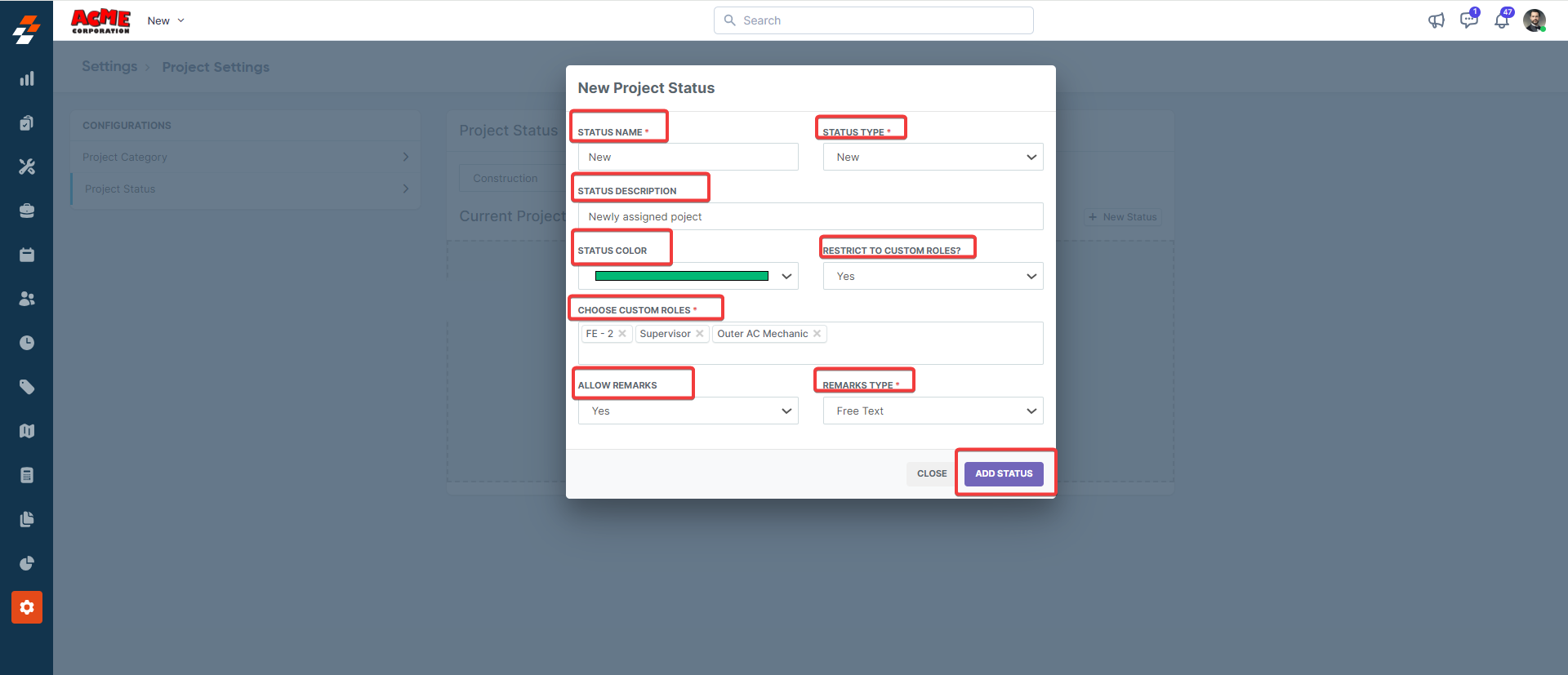1568x675 pixels.
Task: Open the Remarks Type dropdown
Action: pyautogui.click(x=933, y=411)
